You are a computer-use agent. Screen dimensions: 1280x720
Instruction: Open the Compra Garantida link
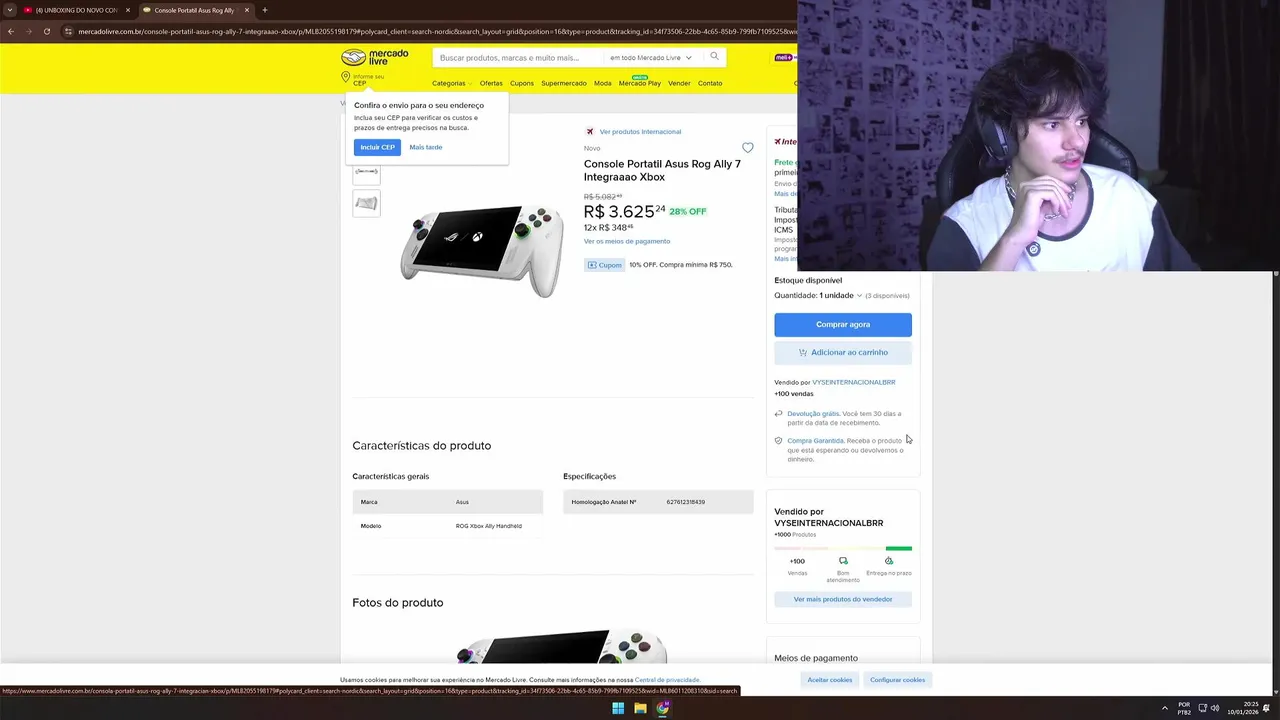point(815,440)
